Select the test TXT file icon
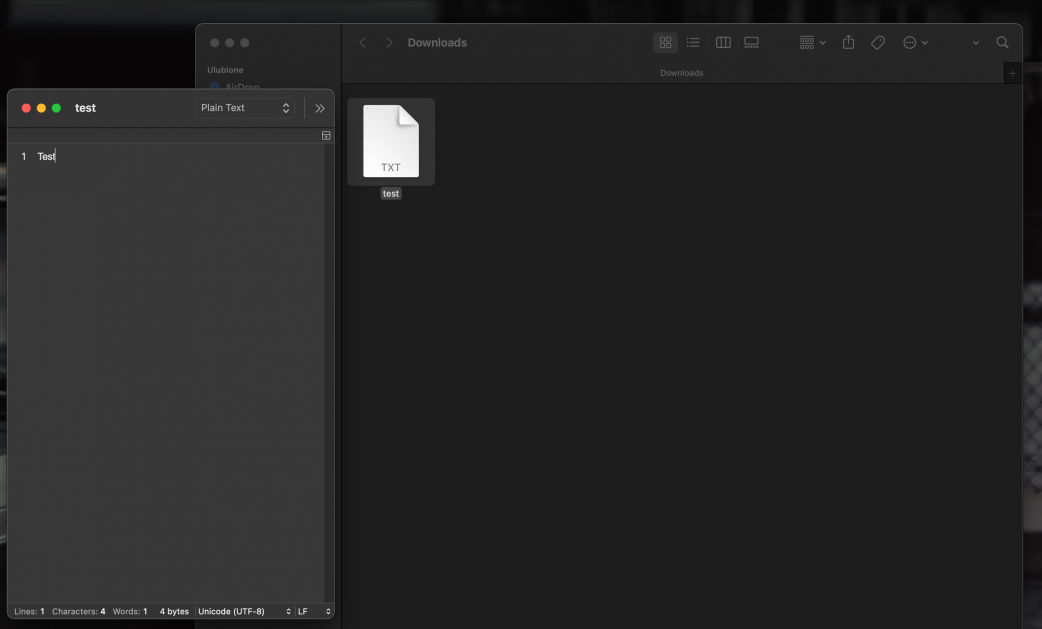 tap(391, 142)
